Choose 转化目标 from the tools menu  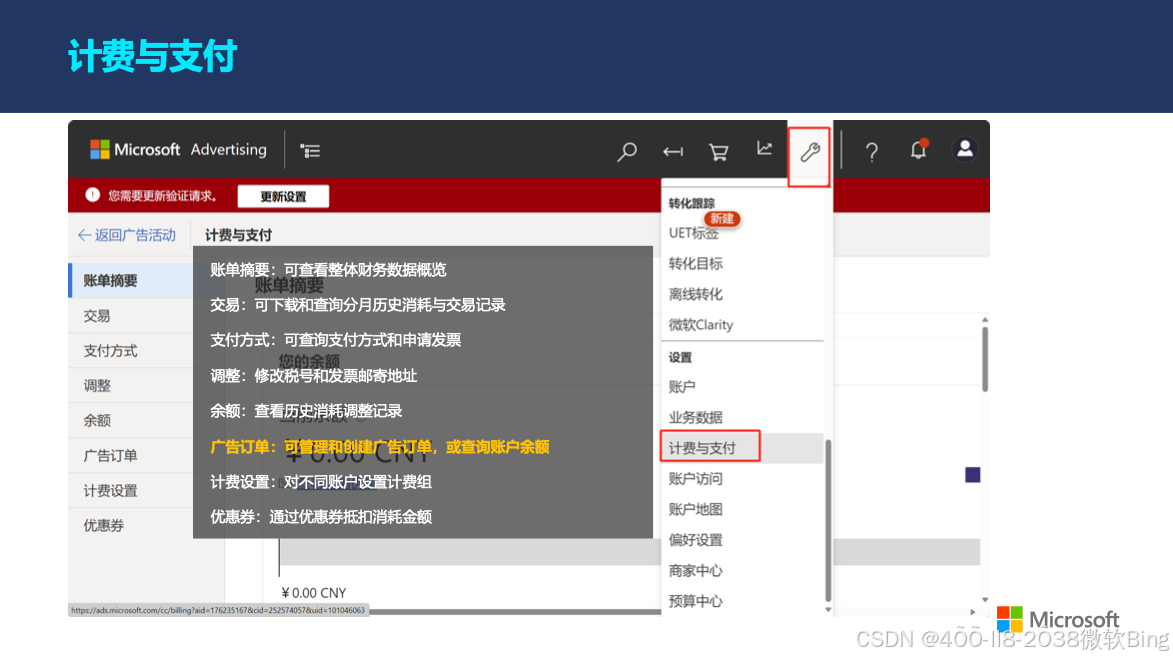pos(696,263)
